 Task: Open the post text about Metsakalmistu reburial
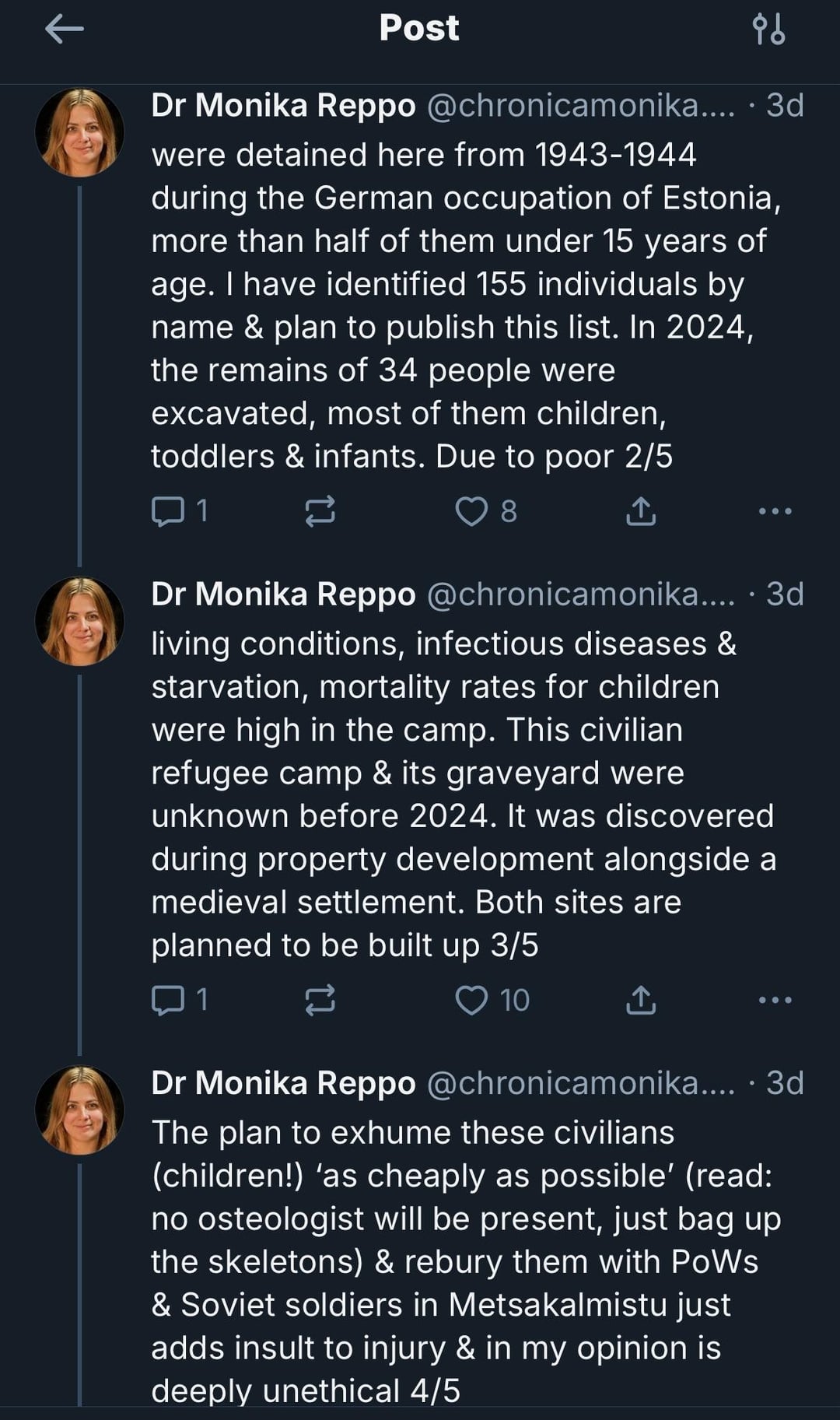(x=465, y=1260)
